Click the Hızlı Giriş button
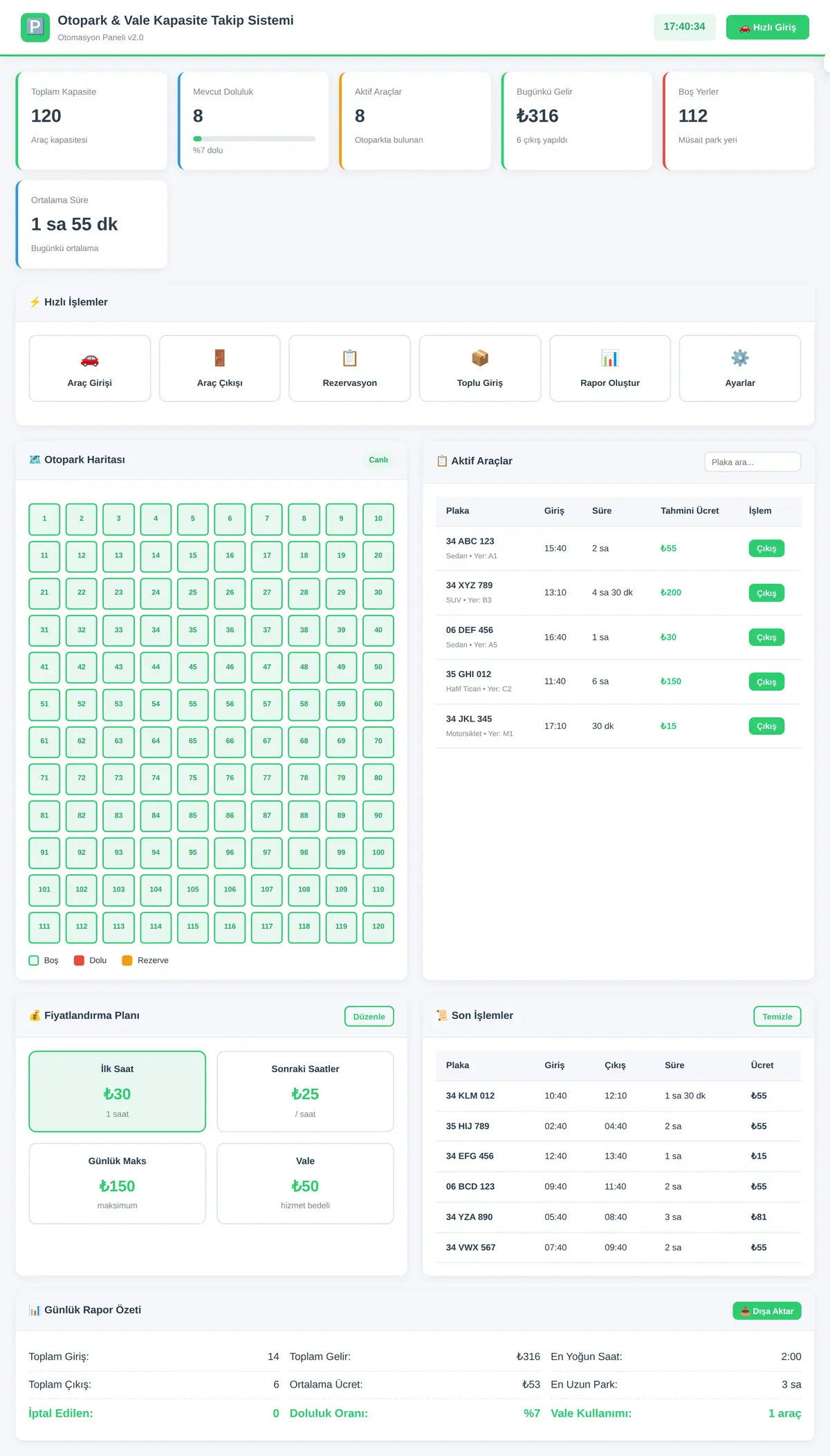This screenshot has width=830, height=1456. tap(768, 28)
